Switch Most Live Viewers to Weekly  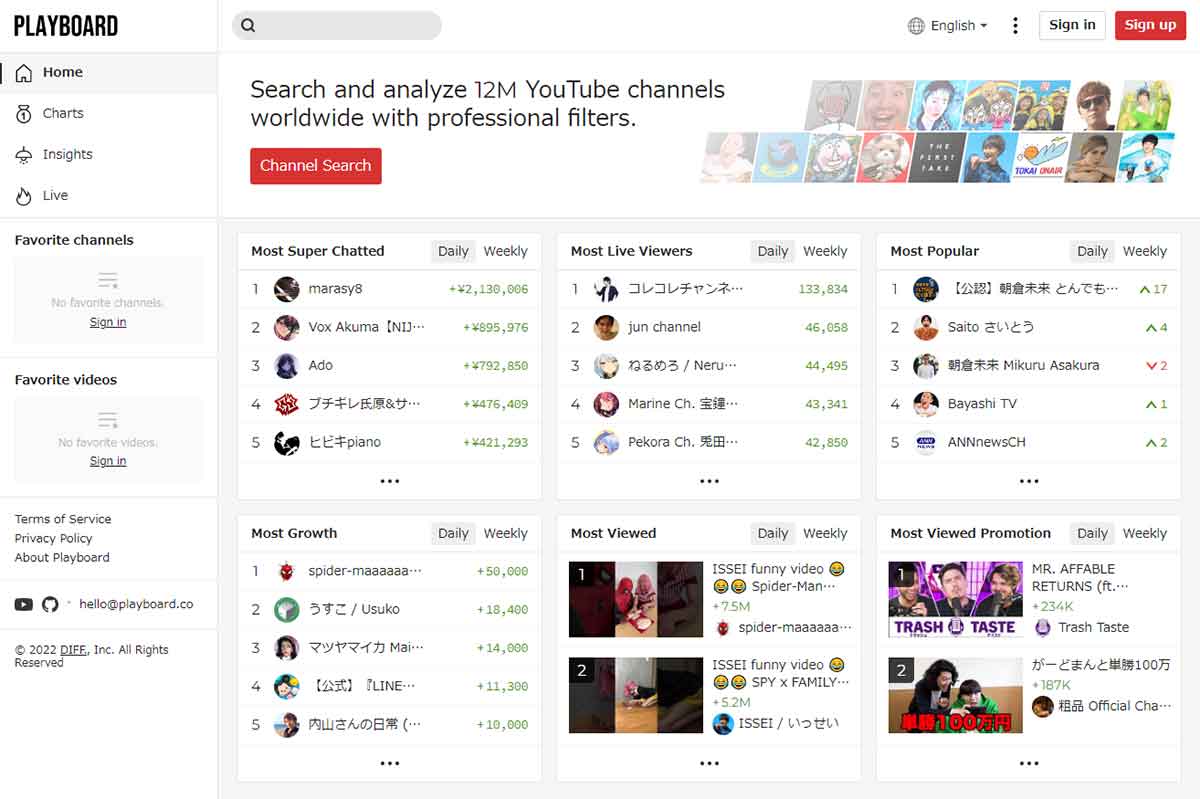[824, 251]
